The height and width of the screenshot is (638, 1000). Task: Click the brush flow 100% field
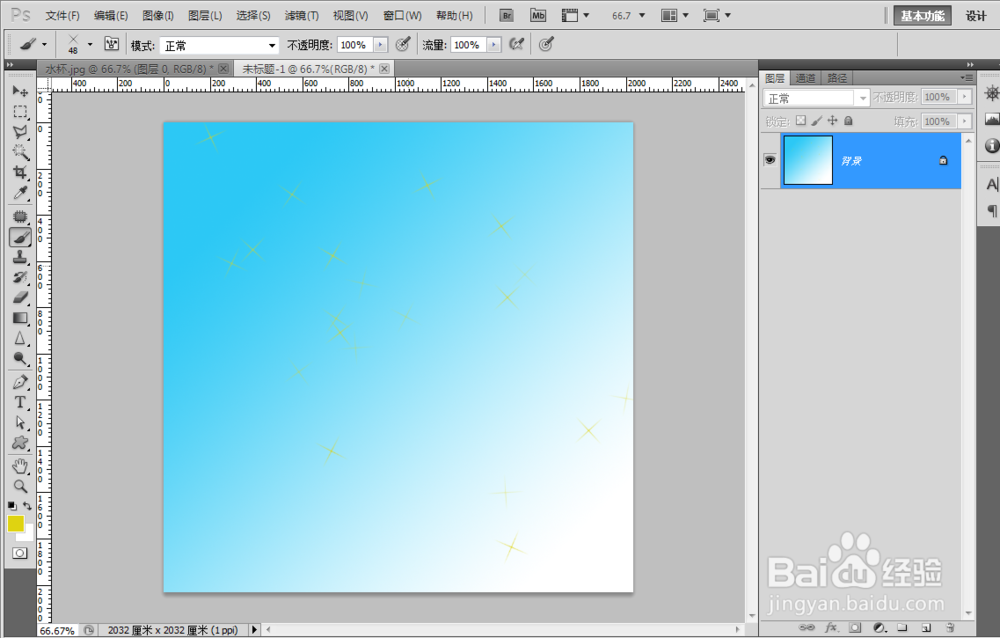[469, 45]
